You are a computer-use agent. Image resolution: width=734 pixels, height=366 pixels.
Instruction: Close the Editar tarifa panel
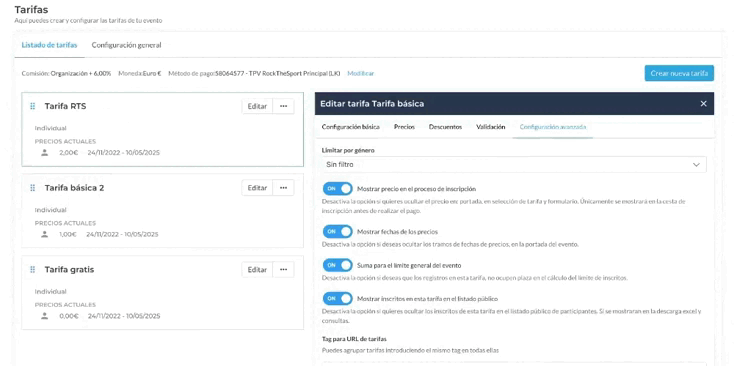(x=703, y=104)
